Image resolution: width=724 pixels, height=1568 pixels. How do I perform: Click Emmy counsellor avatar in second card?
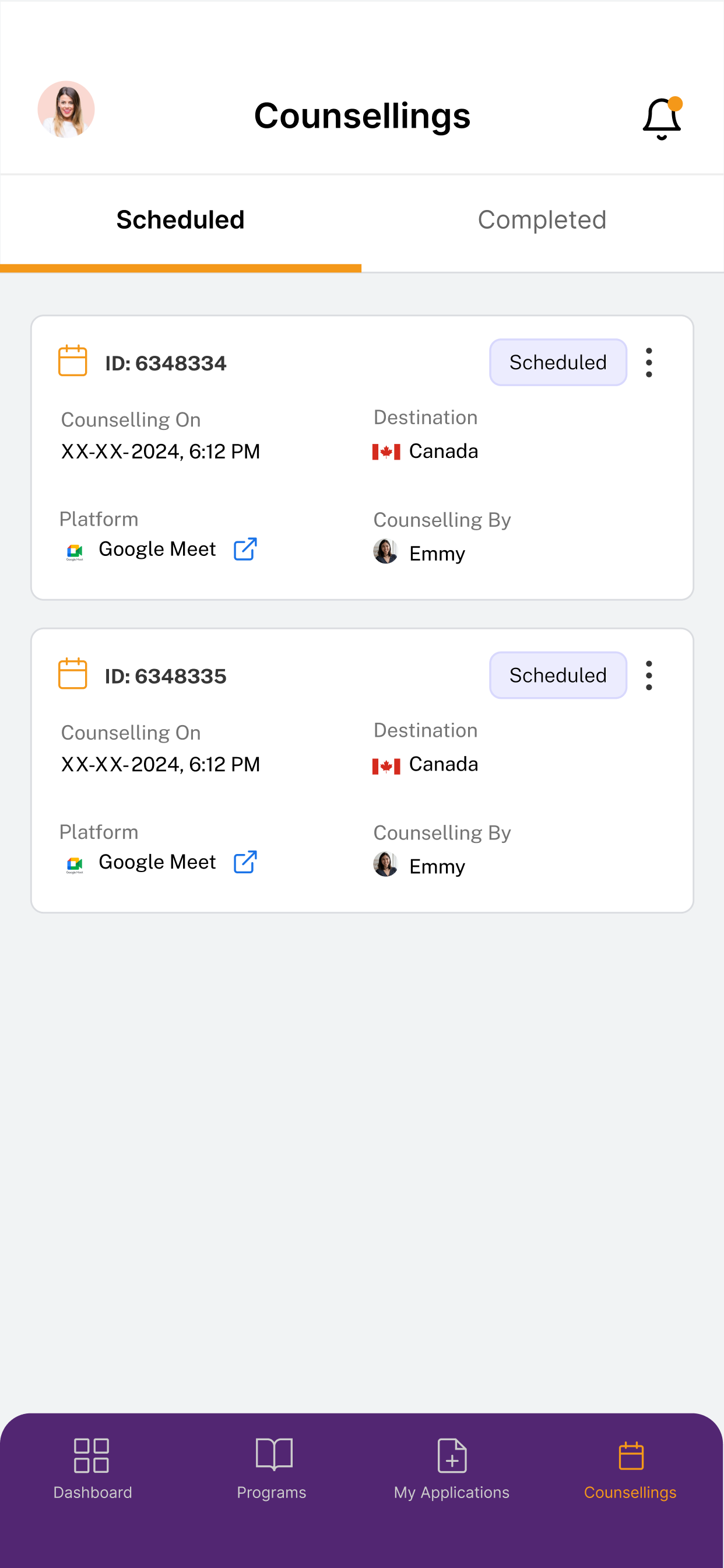(x=386, y=864)
